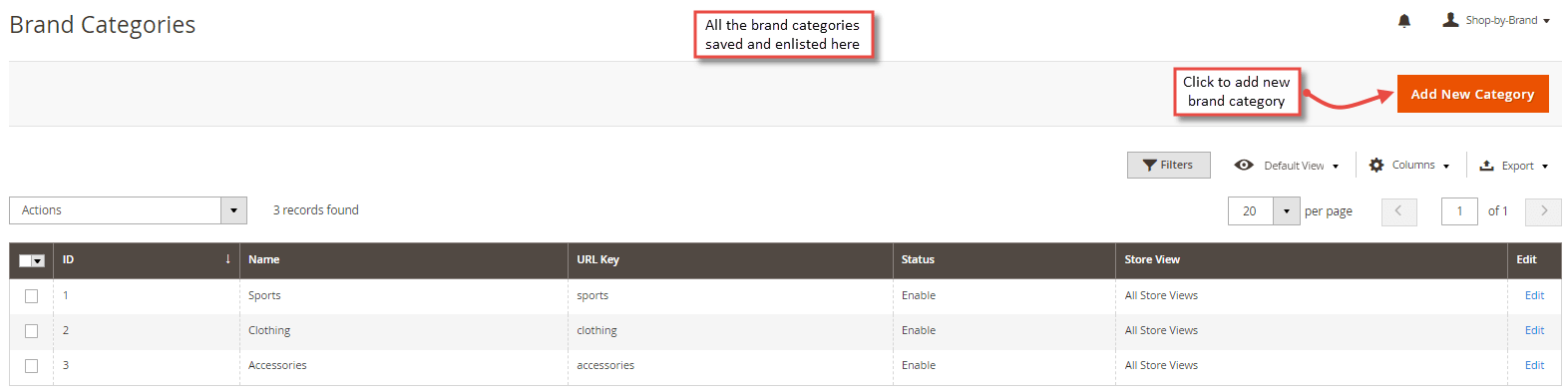Go to previous page arrow
The height and width of the screenshot is (392, 1568).
(x=1398, y=210)
